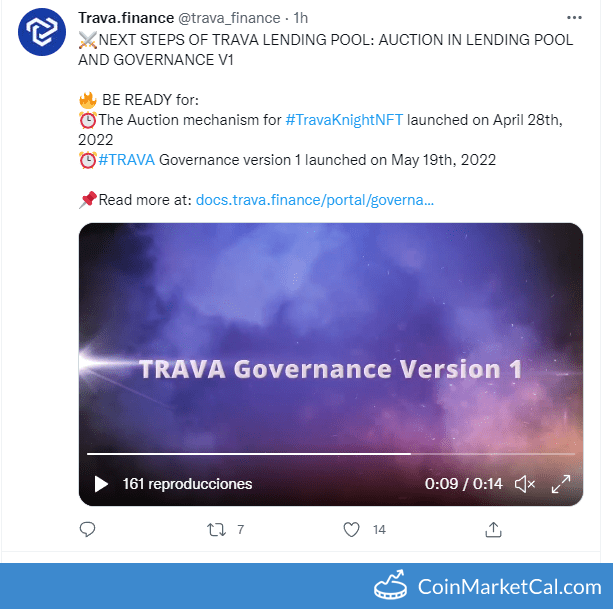Click the reply speech bubble icon
Screen dimensions: 613x609
[87, 529]
